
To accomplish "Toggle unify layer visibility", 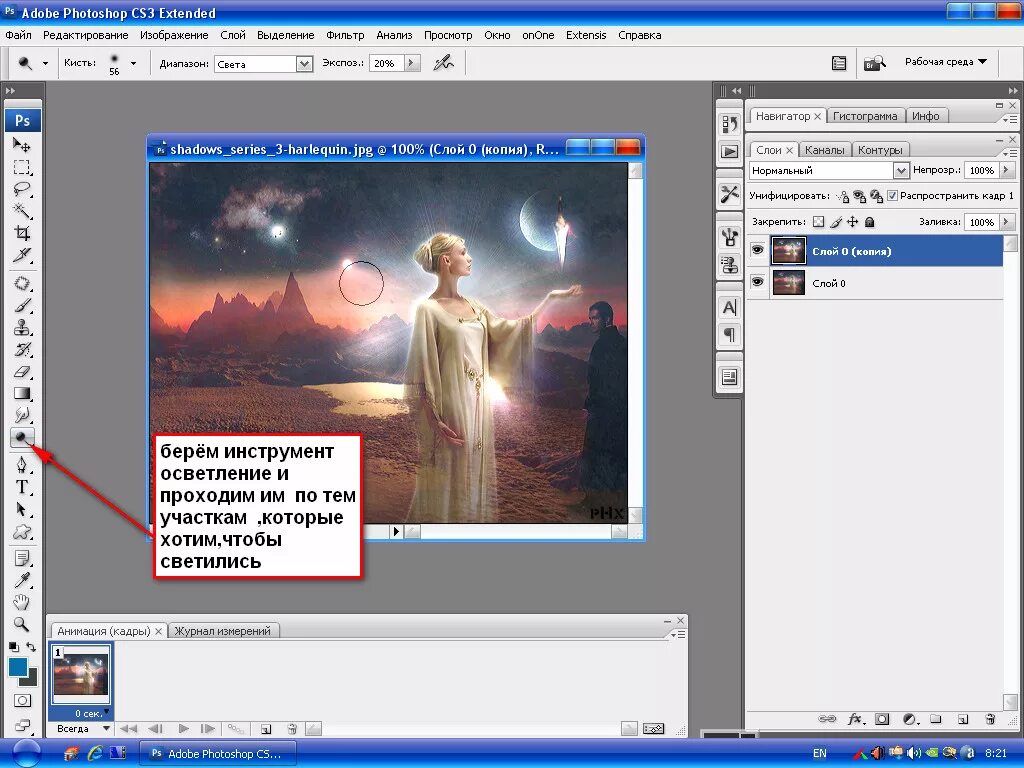I will pos(859,196).
